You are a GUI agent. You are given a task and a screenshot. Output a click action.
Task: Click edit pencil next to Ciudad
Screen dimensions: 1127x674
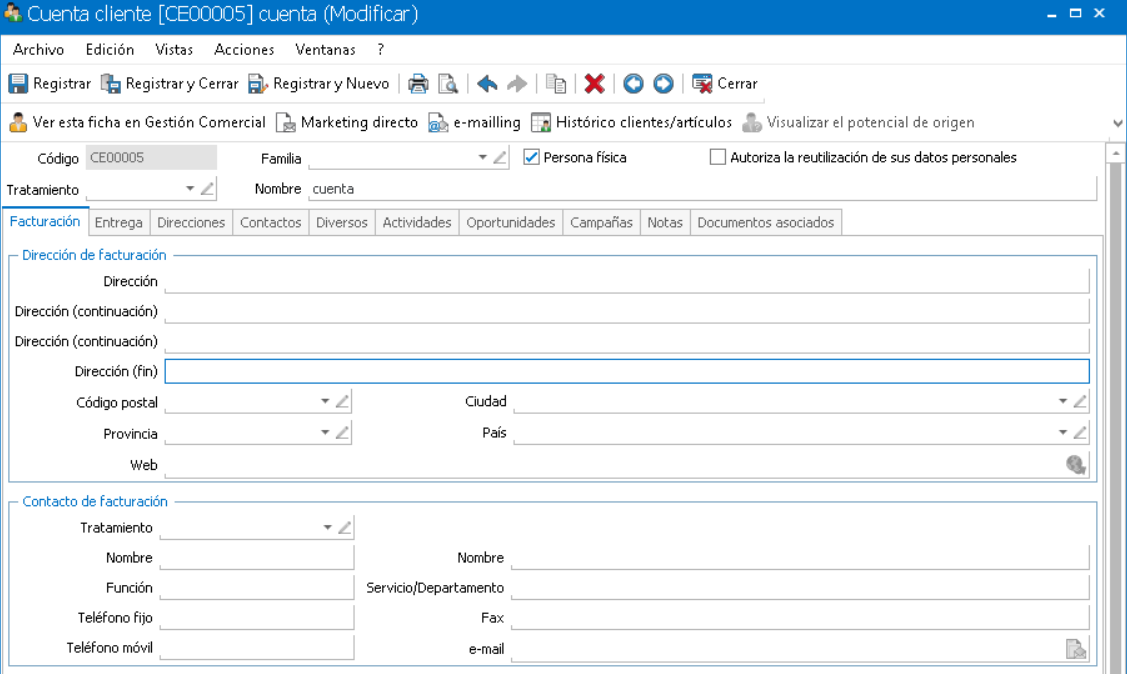coord(1080,401)
